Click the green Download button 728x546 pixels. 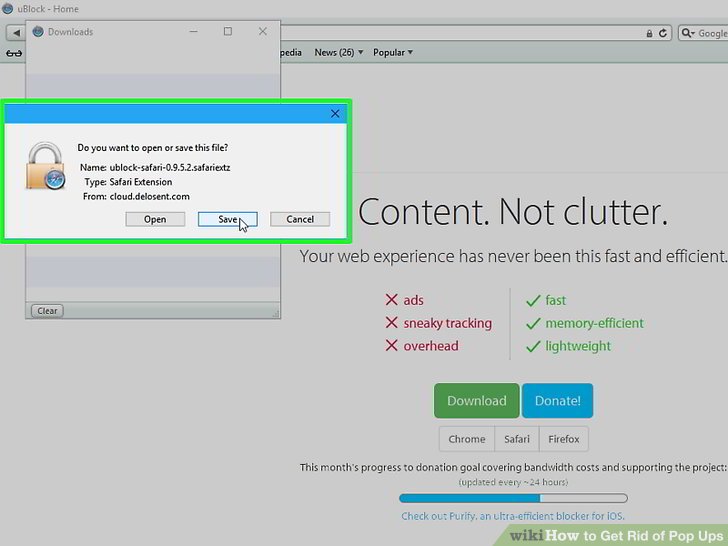pyautogui.click(x=476, y=400)
